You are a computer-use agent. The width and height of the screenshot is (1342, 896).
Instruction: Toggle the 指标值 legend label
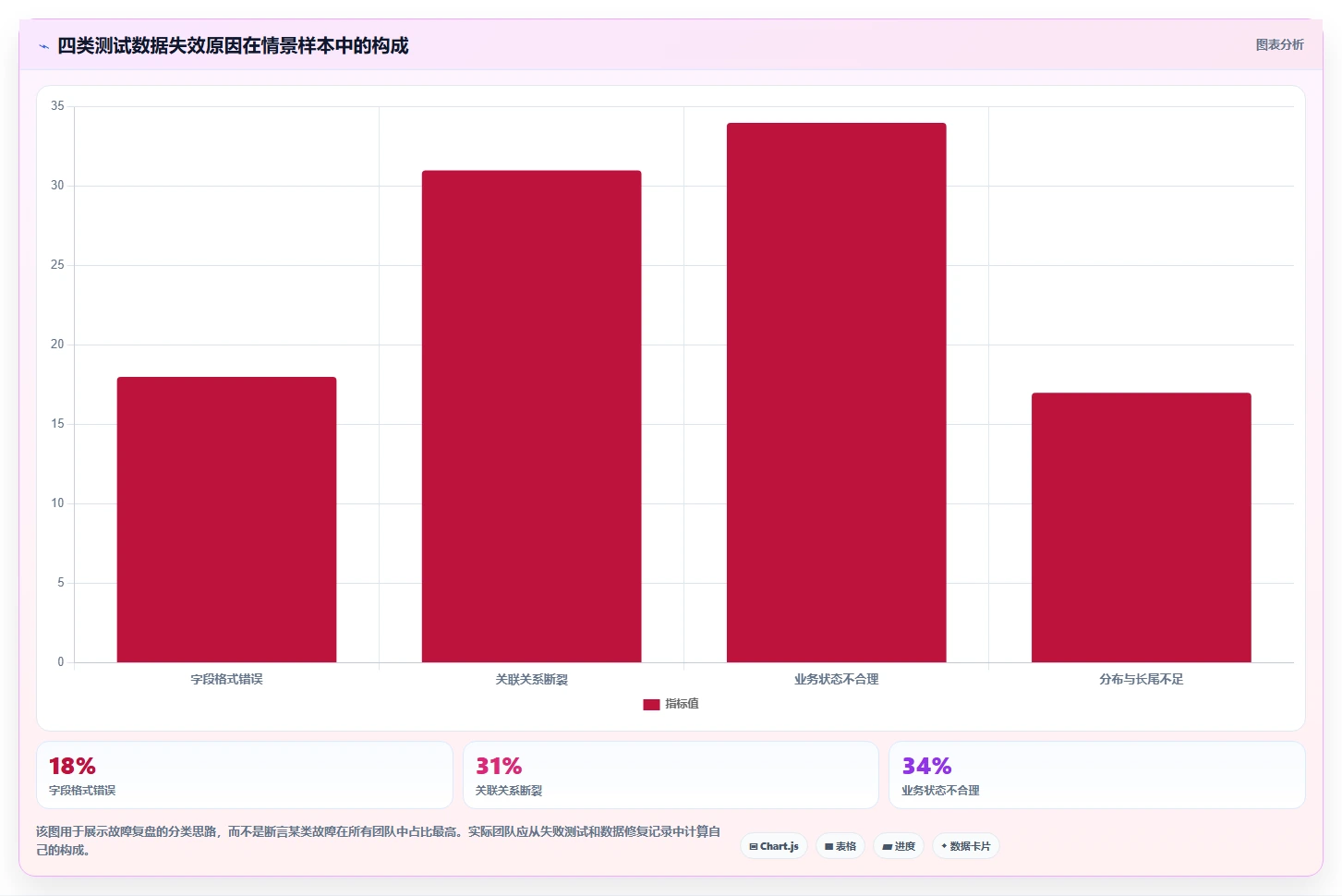[x=682, y=704]
